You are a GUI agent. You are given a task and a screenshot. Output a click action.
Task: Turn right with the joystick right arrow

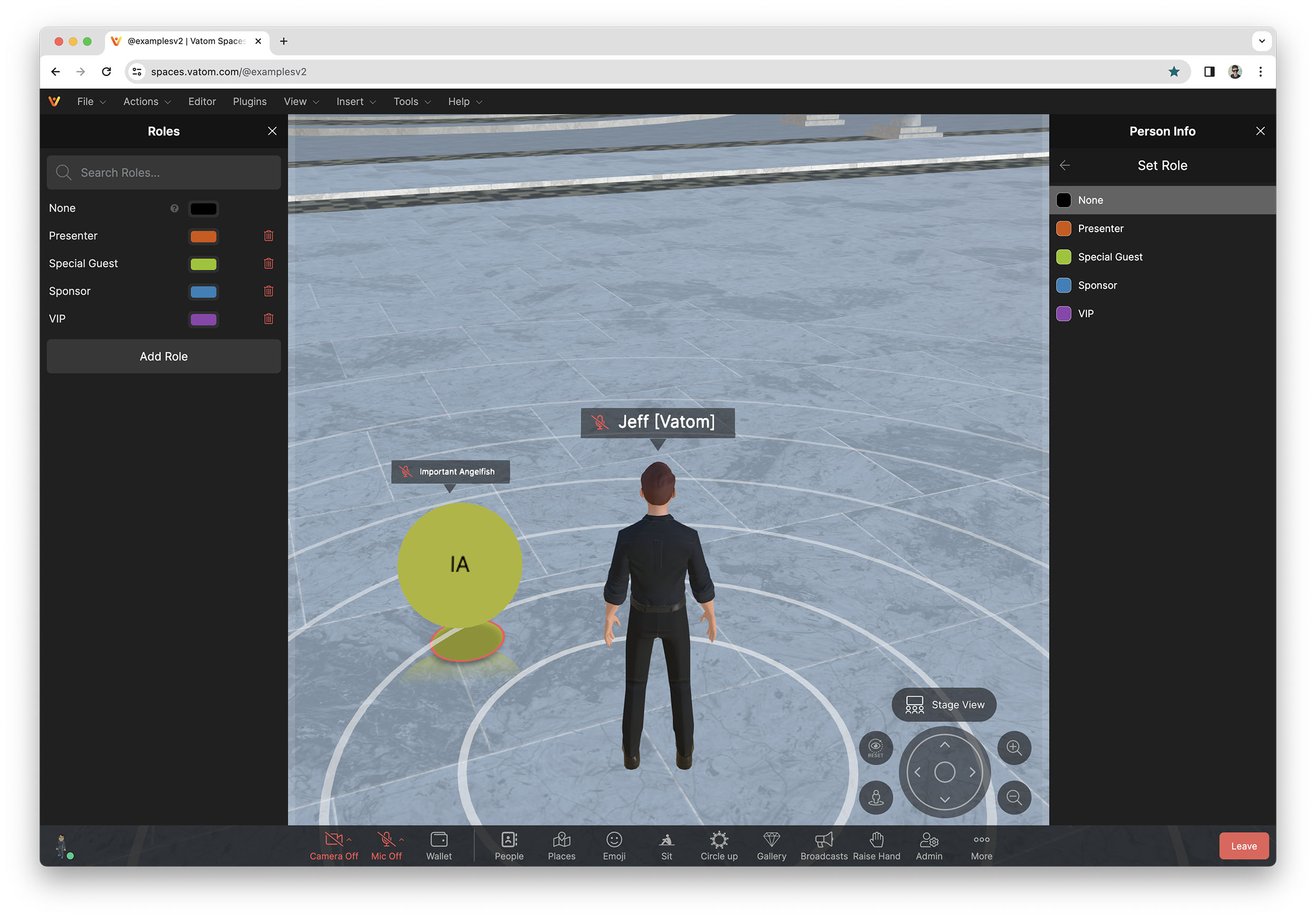point(972,772)
